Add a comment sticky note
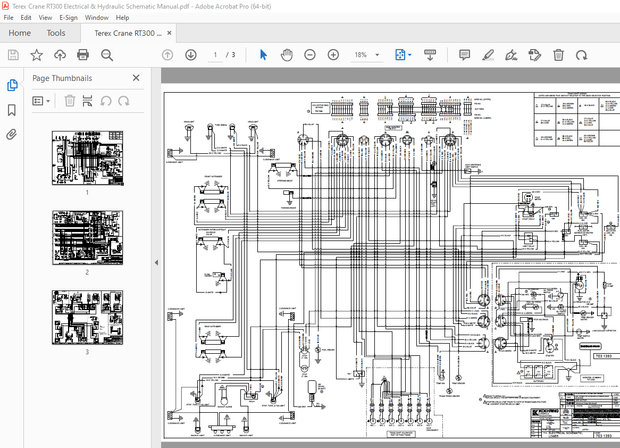This screenshot has height=448, width=620. pyautogui.click(x=465, y=55)
